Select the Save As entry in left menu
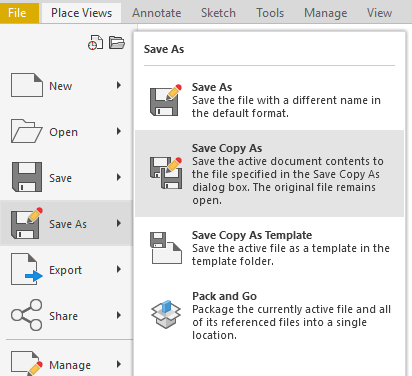The width and height of the screenshot is (412, 376). click(x=66, y=223)
